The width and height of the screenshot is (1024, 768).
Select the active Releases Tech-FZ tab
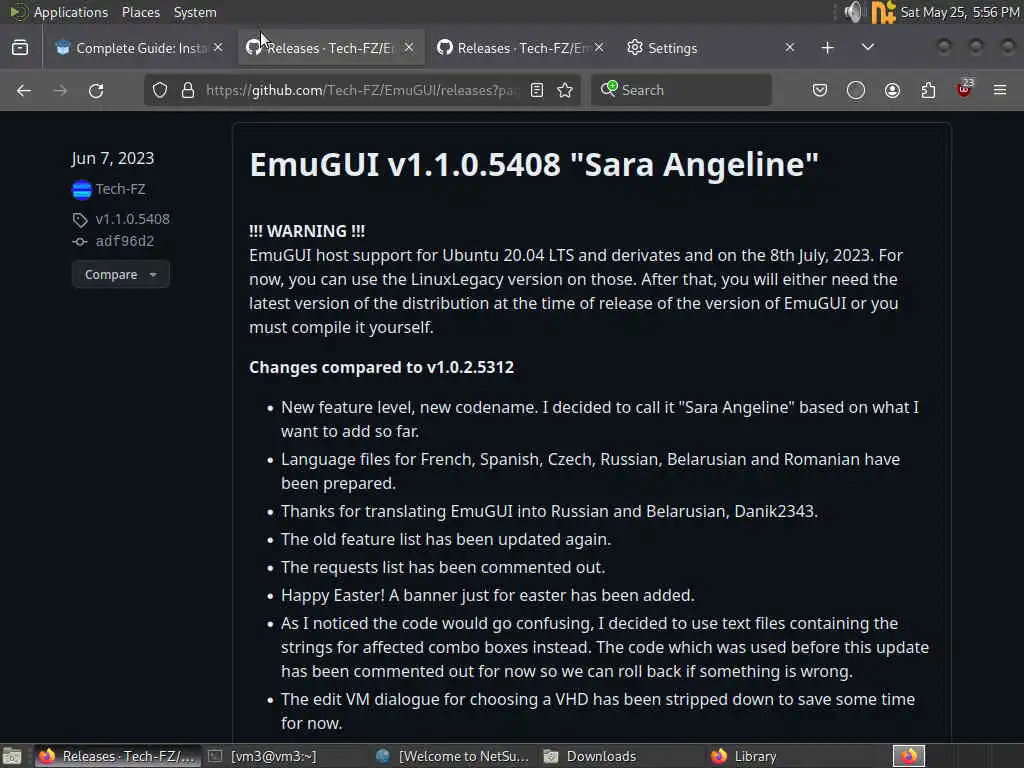coord(330,48)
